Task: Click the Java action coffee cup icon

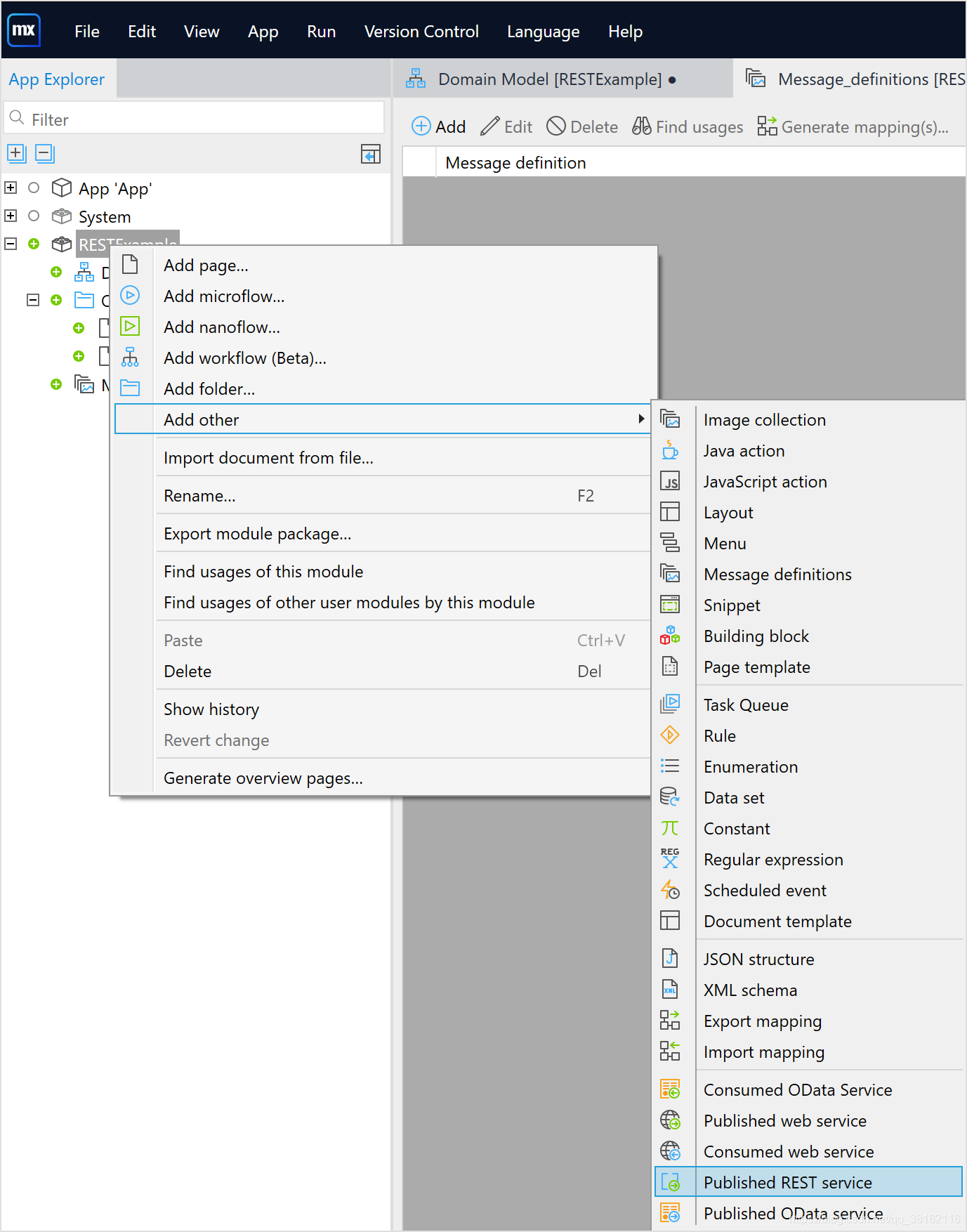Action: (x=670, y=450)
